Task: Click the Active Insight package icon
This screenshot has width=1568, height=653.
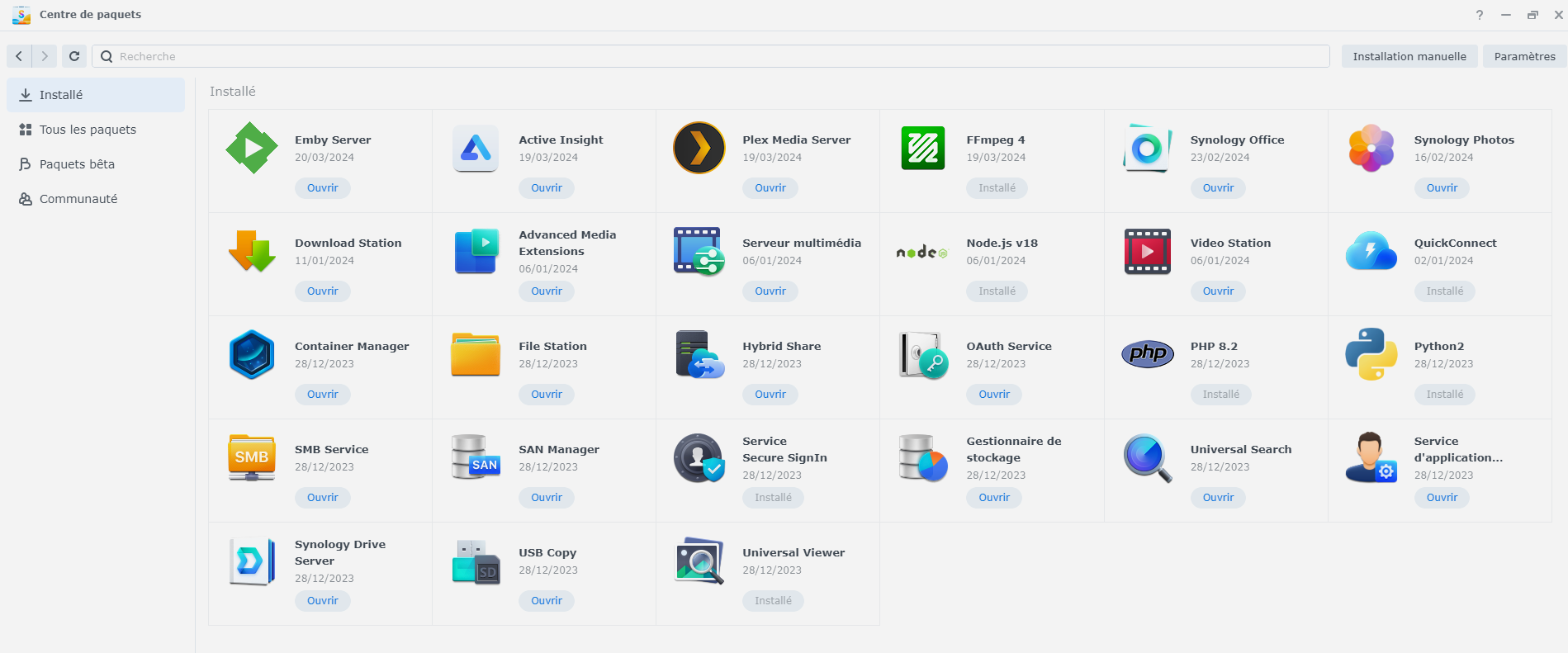Action: pyautogui.click(x=476, y=148)
